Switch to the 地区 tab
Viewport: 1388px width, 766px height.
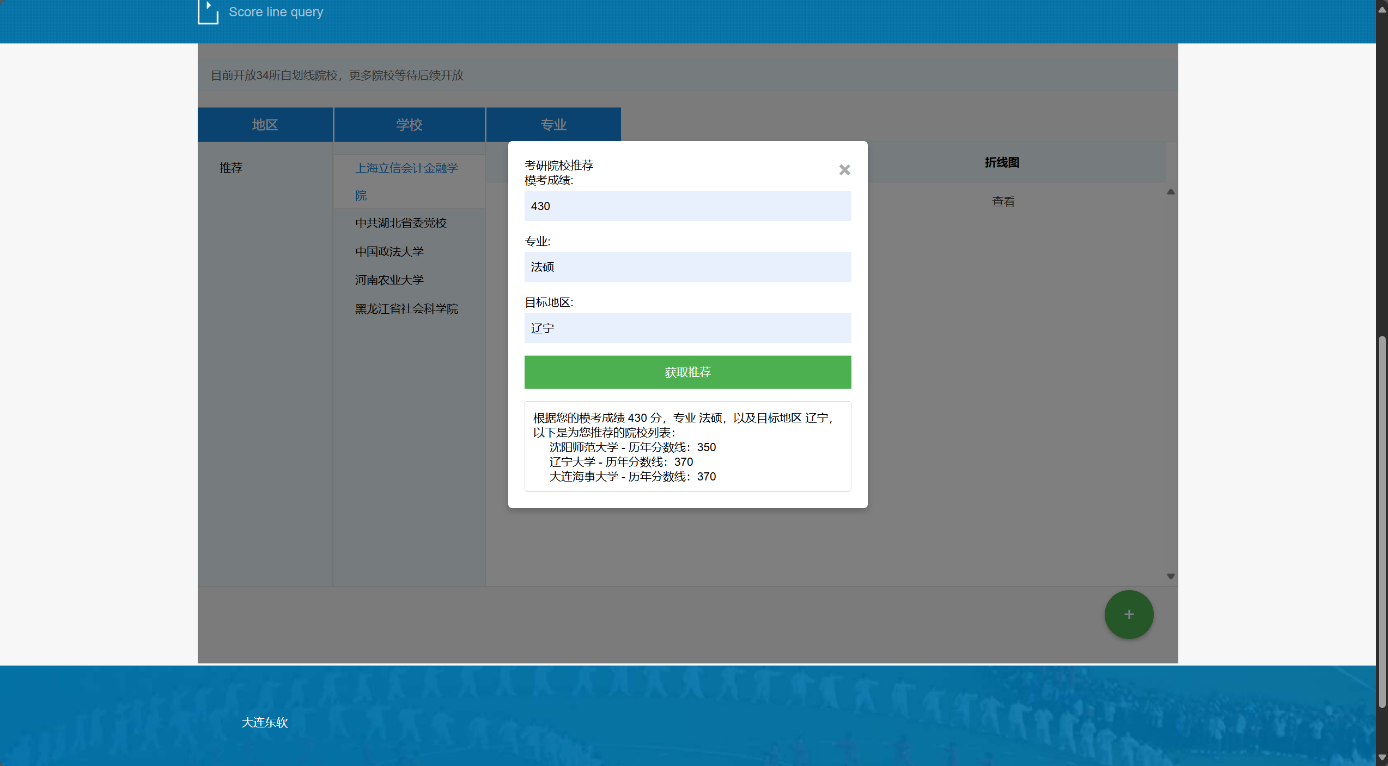point(265,125)
